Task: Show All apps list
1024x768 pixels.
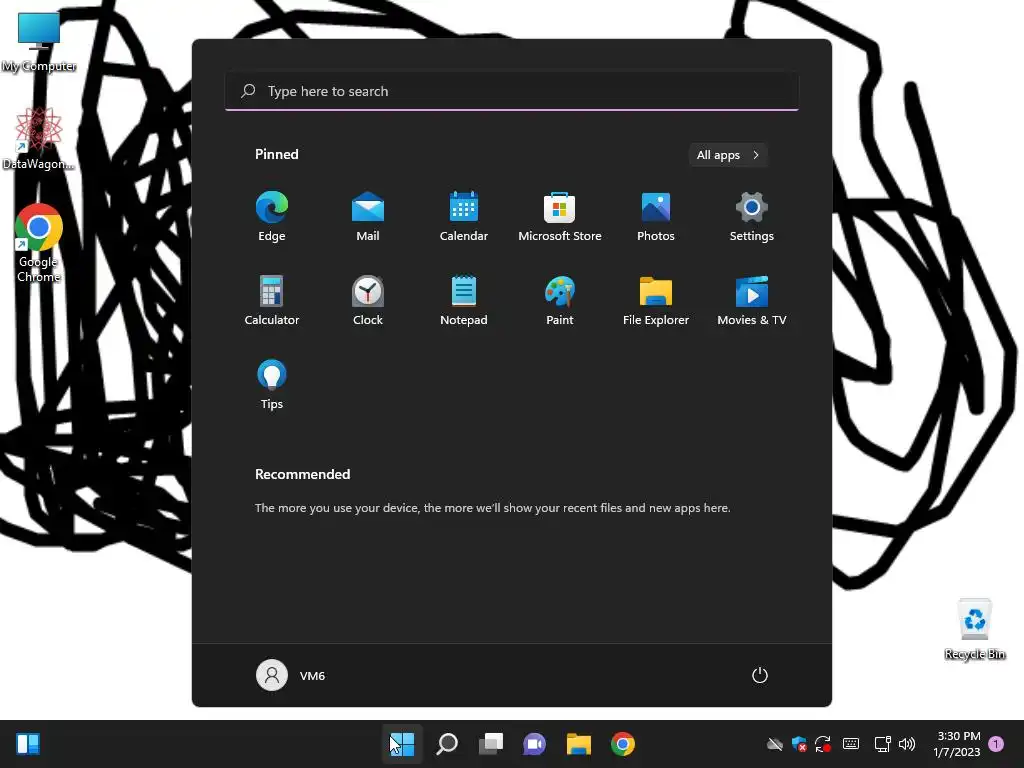Action: (x=728, y=155)
